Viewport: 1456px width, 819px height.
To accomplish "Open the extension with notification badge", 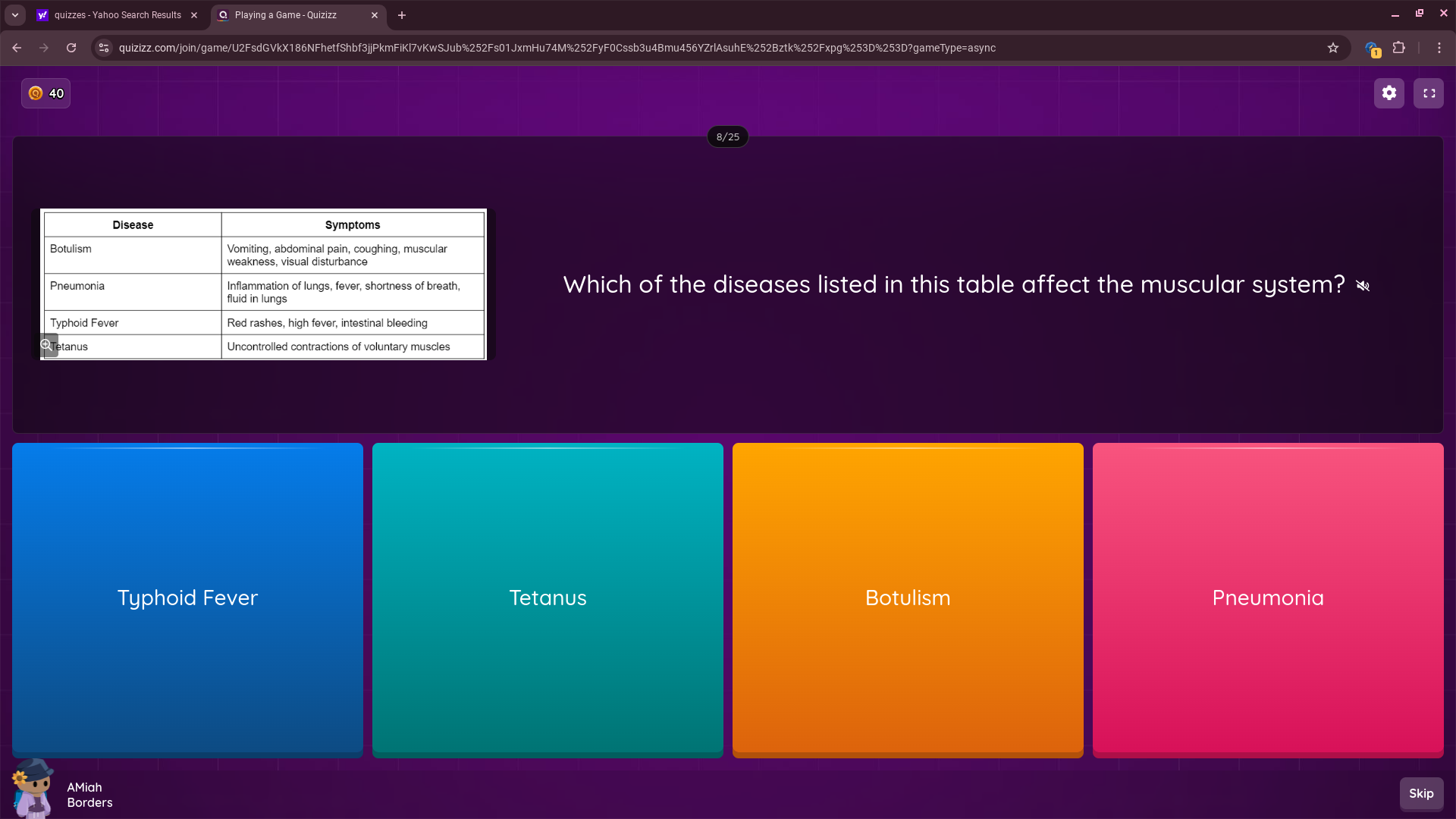I will (x=1372, y=49).
